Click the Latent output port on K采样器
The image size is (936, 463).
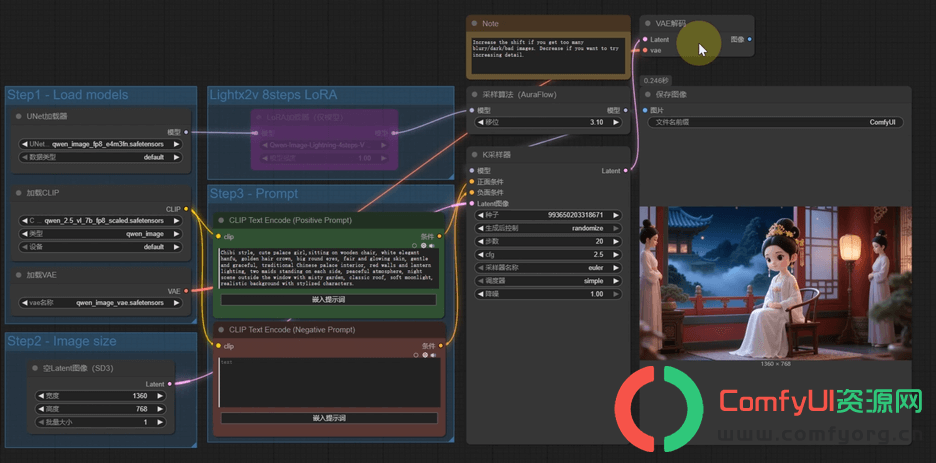pos(626,171)
